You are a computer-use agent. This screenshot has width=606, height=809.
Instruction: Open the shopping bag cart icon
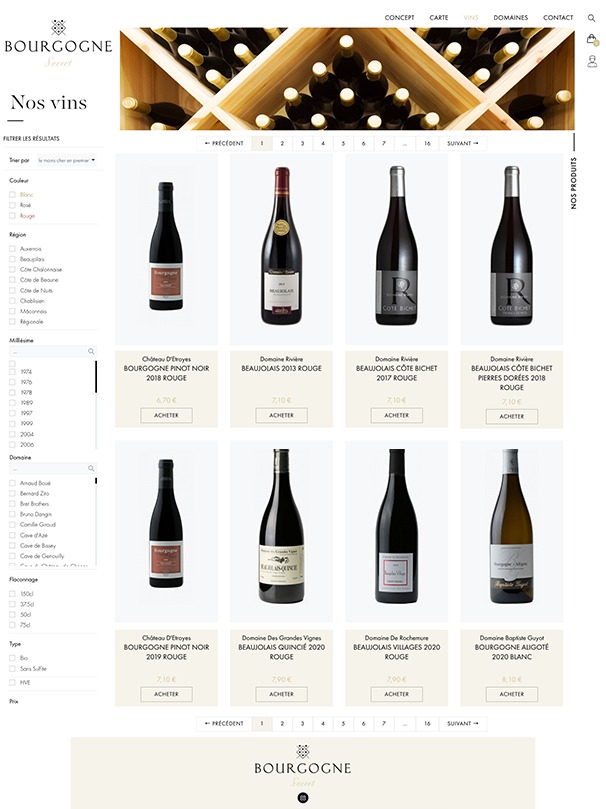[592, 39]
